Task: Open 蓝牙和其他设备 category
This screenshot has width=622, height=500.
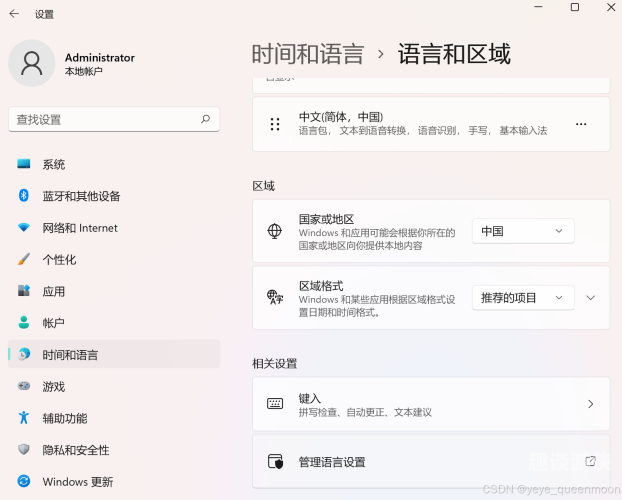Action: coord(114,196)
